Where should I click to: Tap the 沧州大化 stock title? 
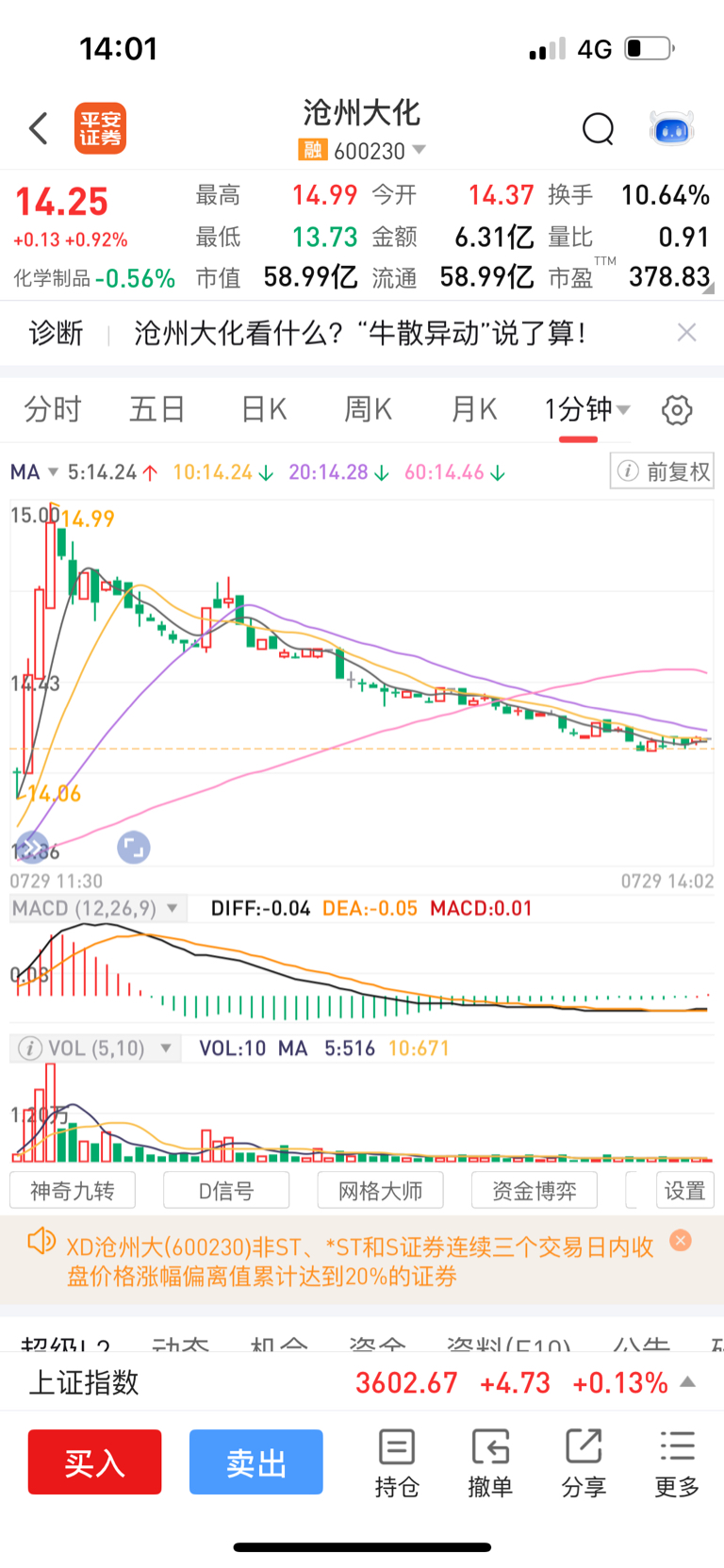pyautogui.click(x=362, y=113)
